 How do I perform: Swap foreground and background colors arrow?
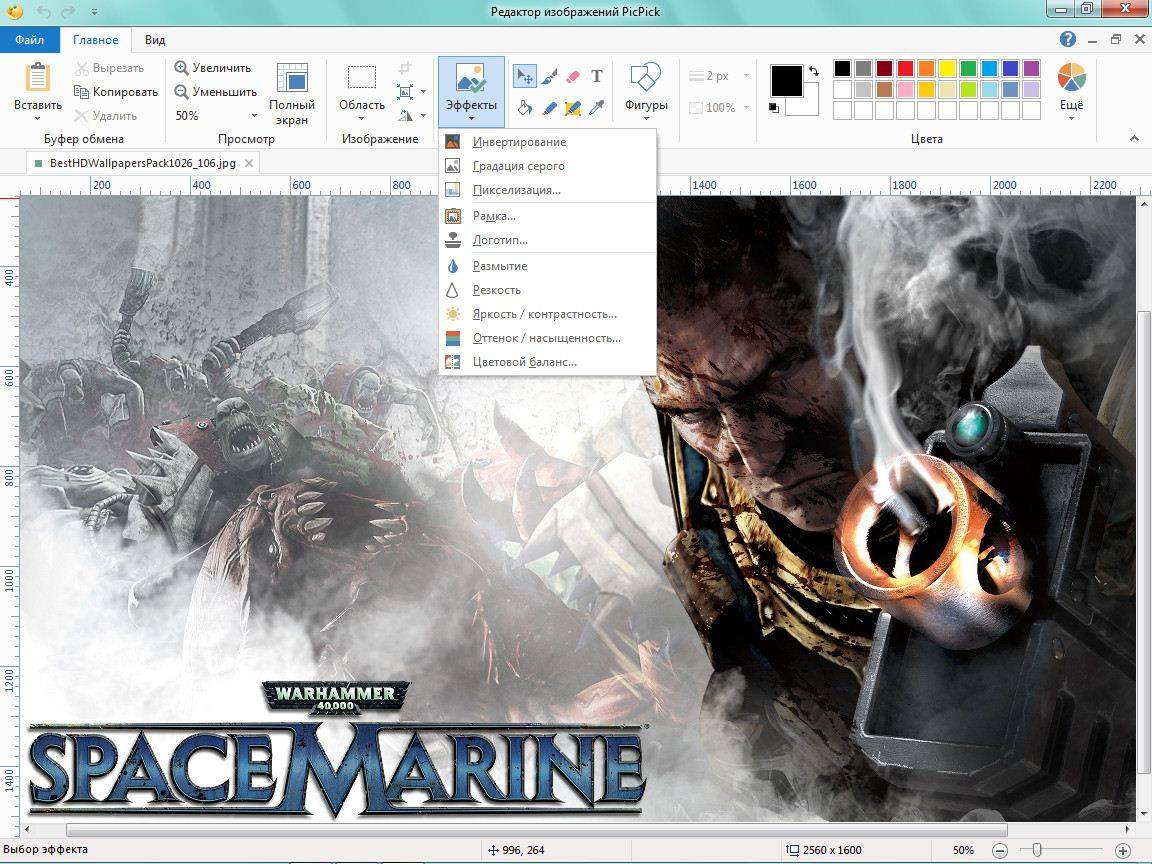pos(813,71)
